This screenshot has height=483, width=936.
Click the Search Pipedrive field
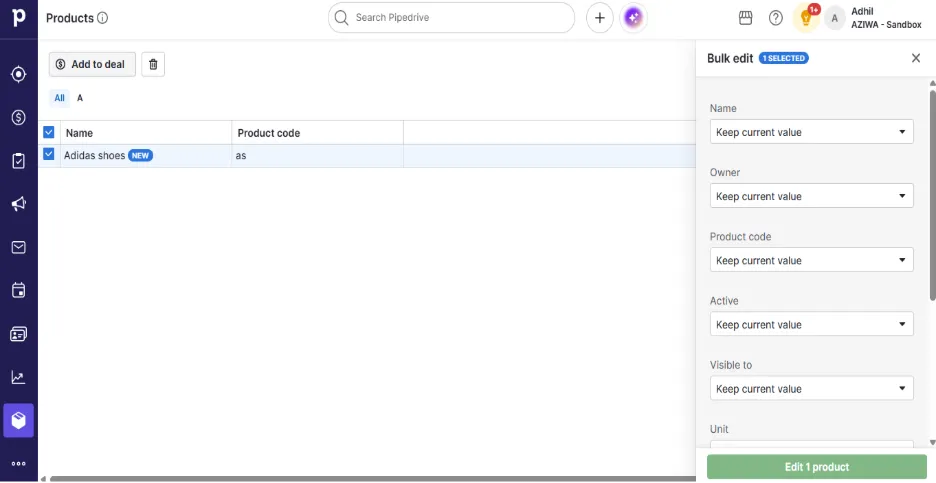coord(451,18)
